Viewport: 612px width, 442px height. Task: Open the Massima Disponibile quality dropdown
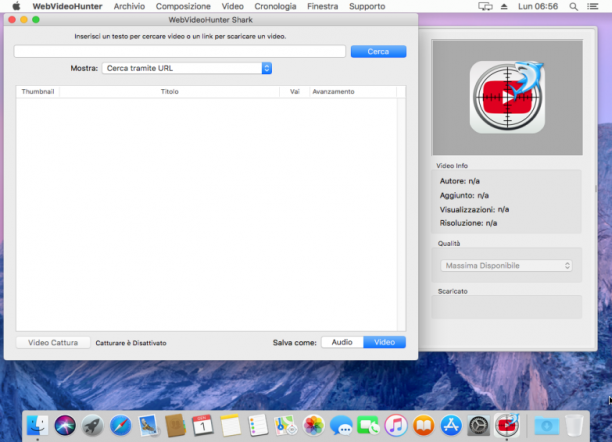point(506,266)
